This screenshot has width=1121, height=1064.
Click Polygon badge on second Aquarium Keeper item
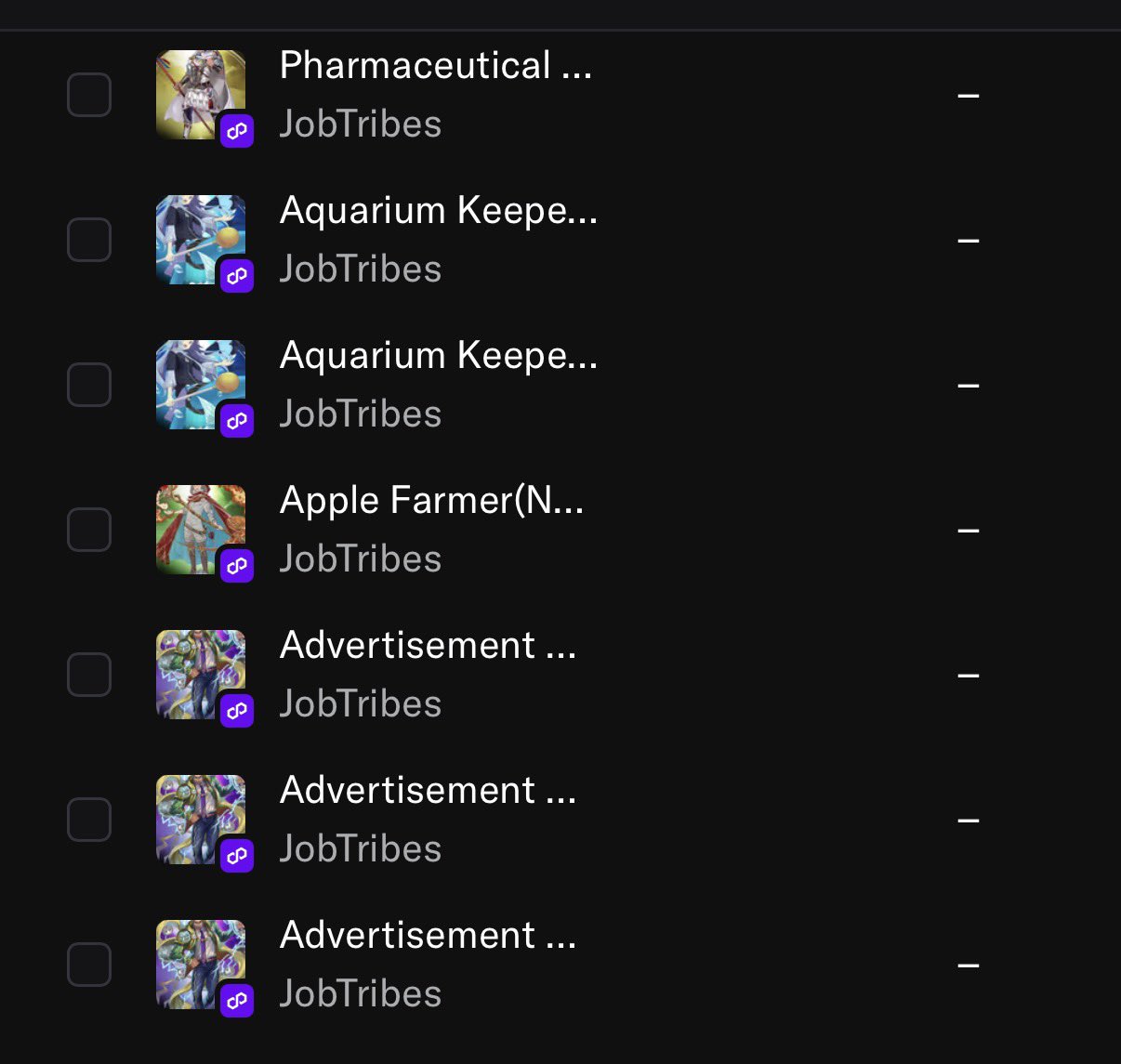tap(237, 420)
